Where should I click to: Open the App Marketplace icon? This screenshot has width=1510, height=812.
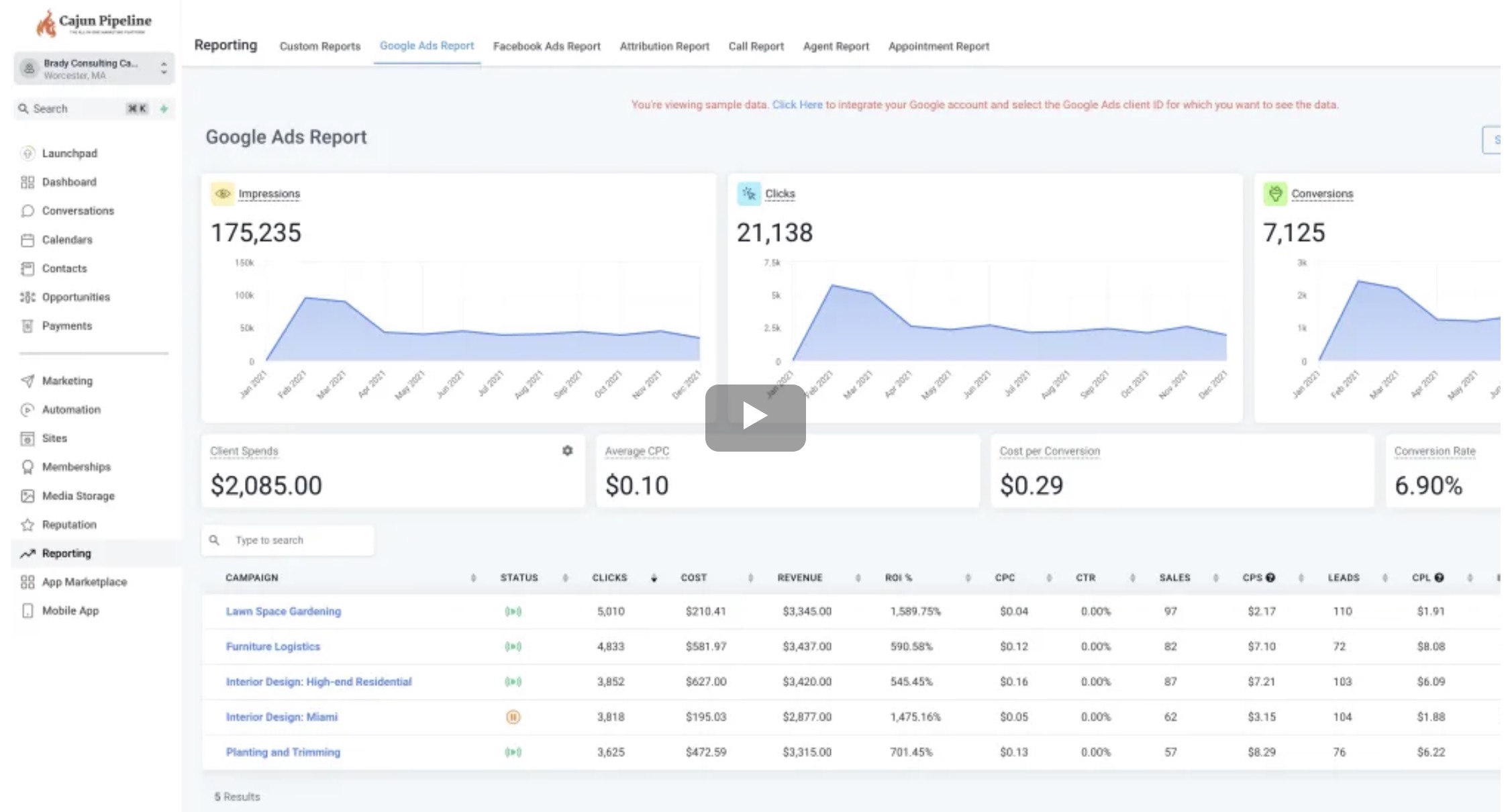(x=28, y=582)
